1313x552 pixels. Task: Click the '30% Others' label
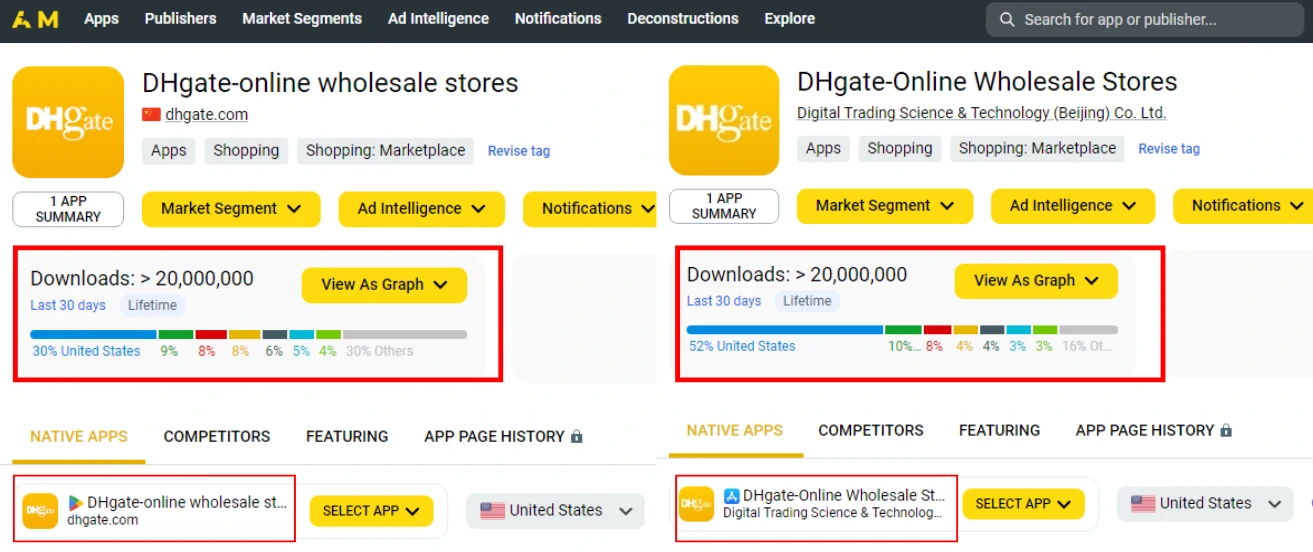coord(379,351)
